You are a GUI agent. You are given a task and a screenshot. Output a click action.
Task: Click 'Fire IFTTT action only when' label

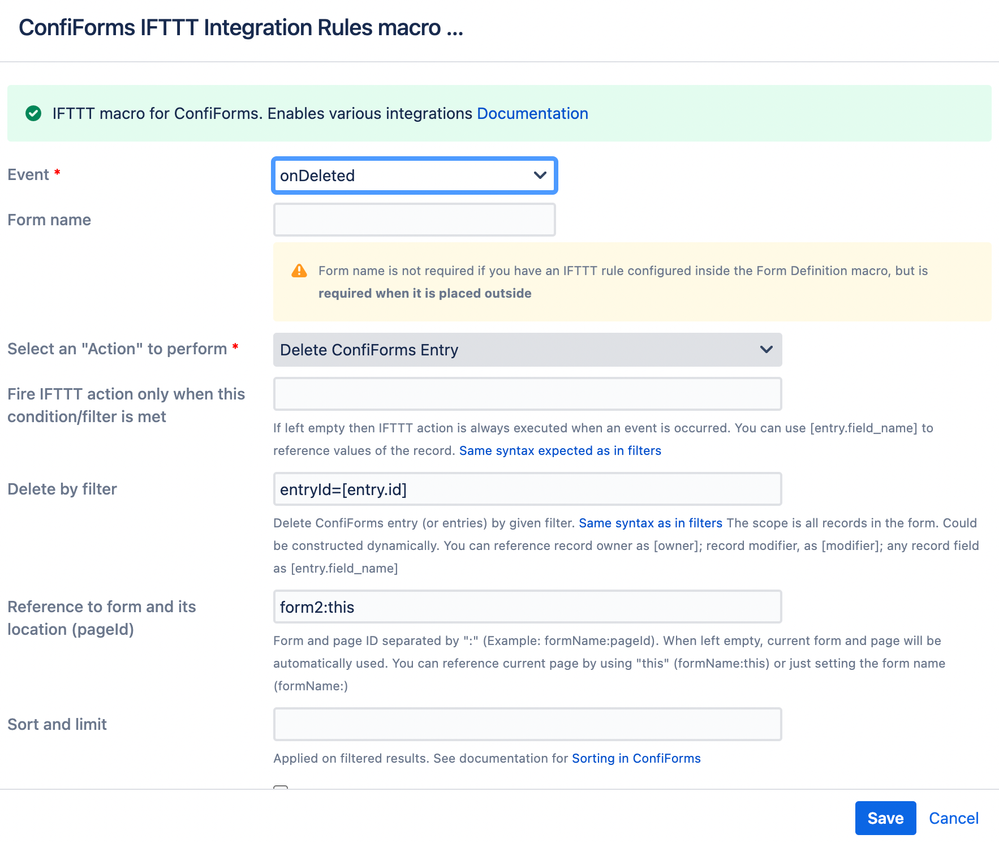(x=126, y=405)
